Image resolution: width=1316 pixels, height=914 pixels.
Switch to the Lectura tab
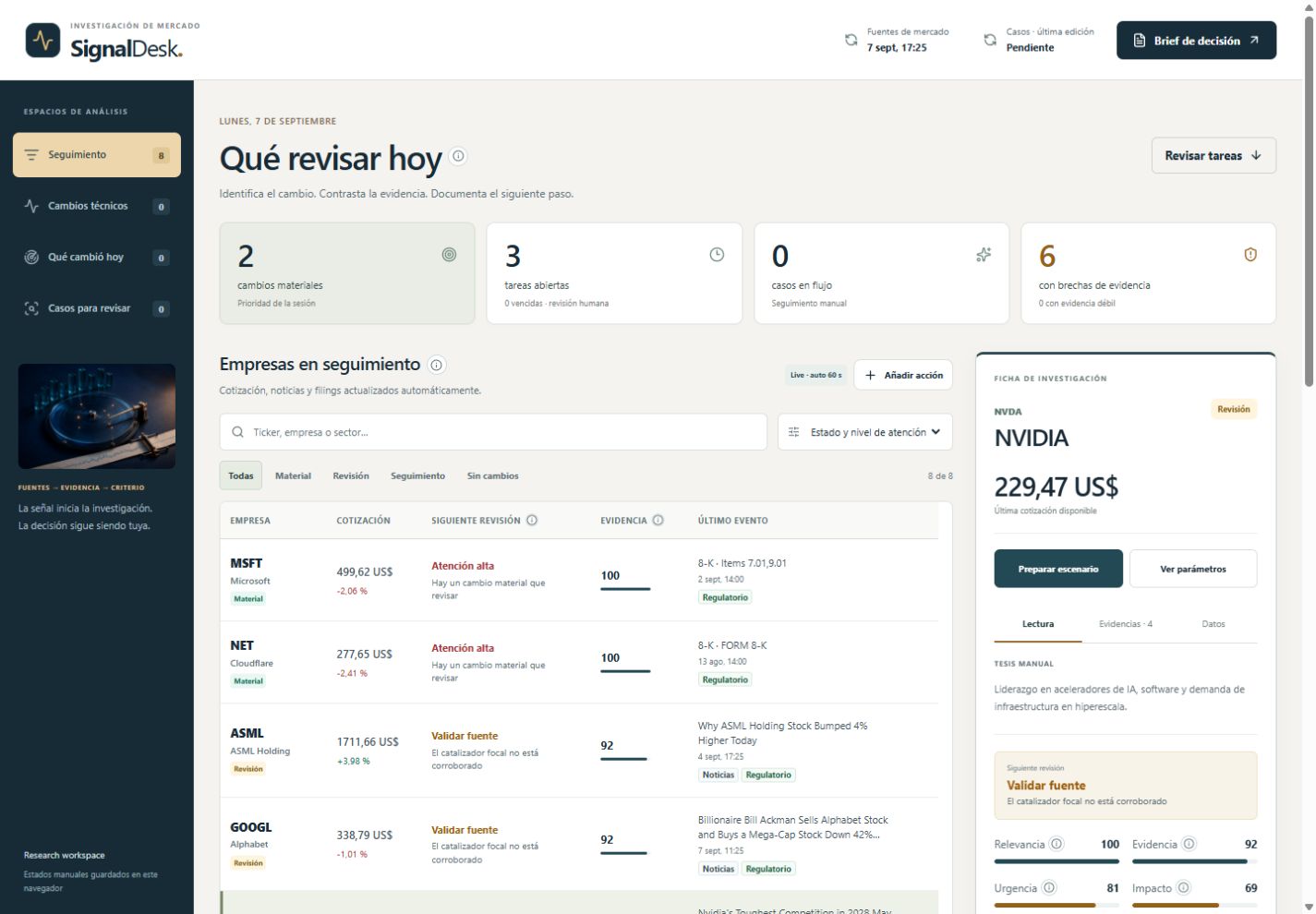pyautogui.click(x=1038, y=624)
